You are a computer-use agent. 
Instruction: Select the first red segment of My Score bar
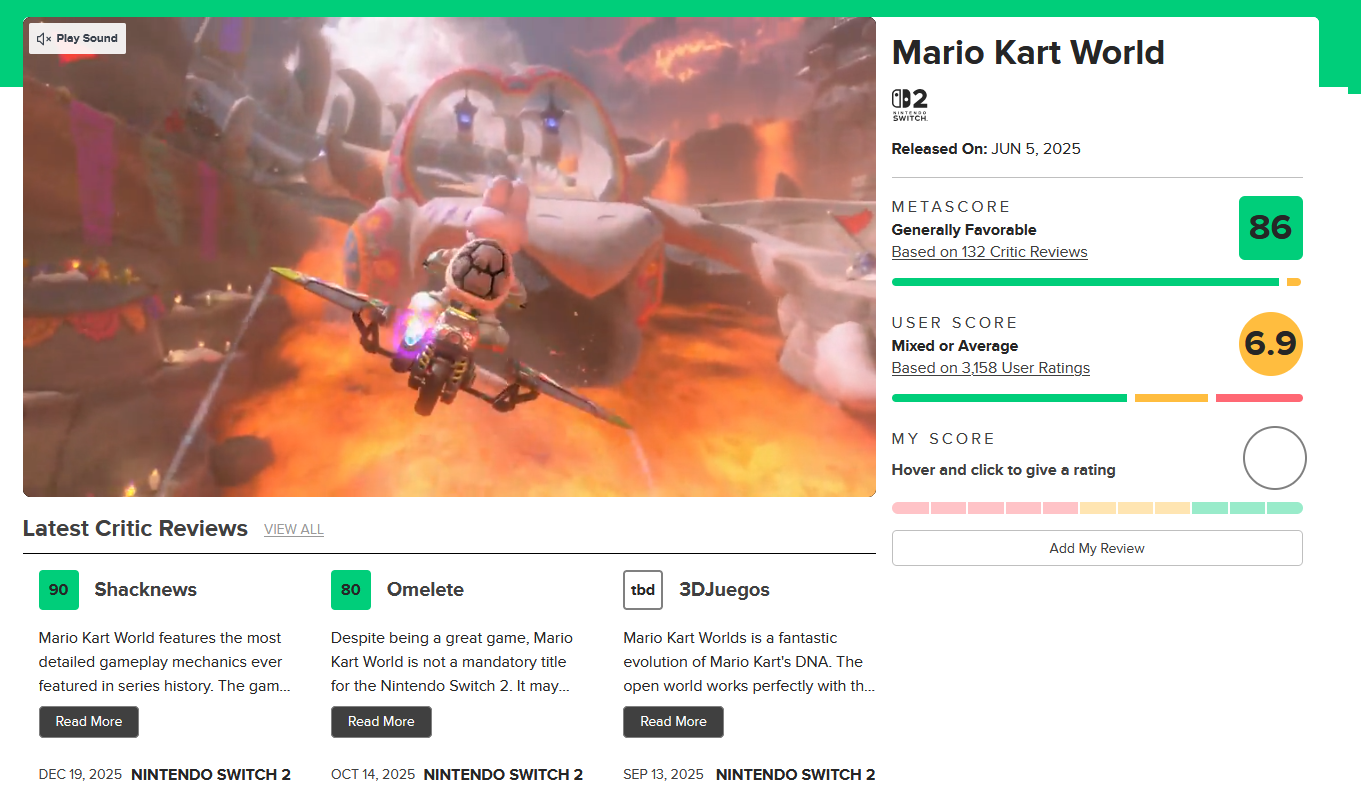tap(910, 508)
